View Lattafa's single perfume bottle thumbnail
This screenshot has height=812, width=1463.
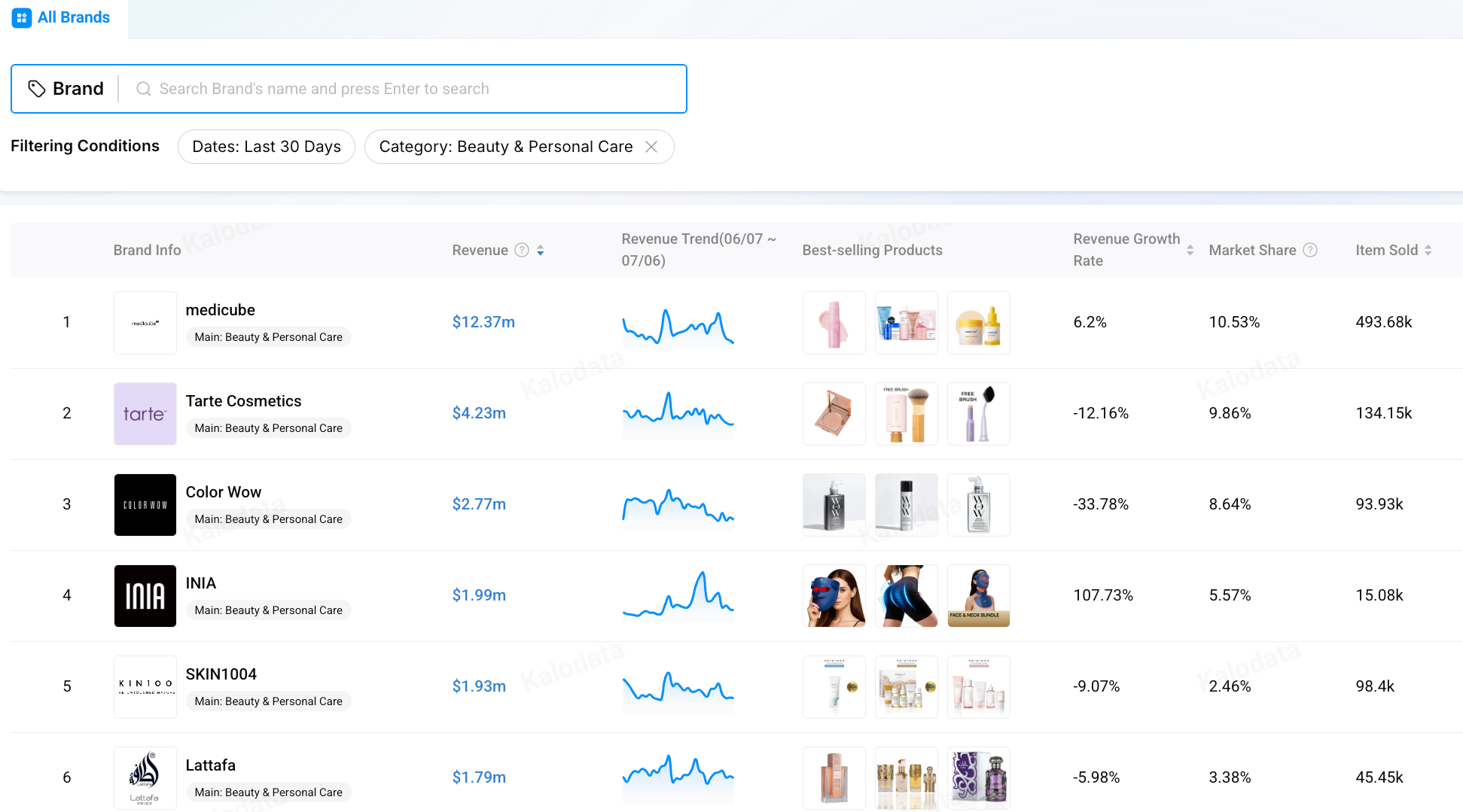click(x=834, y=778)
